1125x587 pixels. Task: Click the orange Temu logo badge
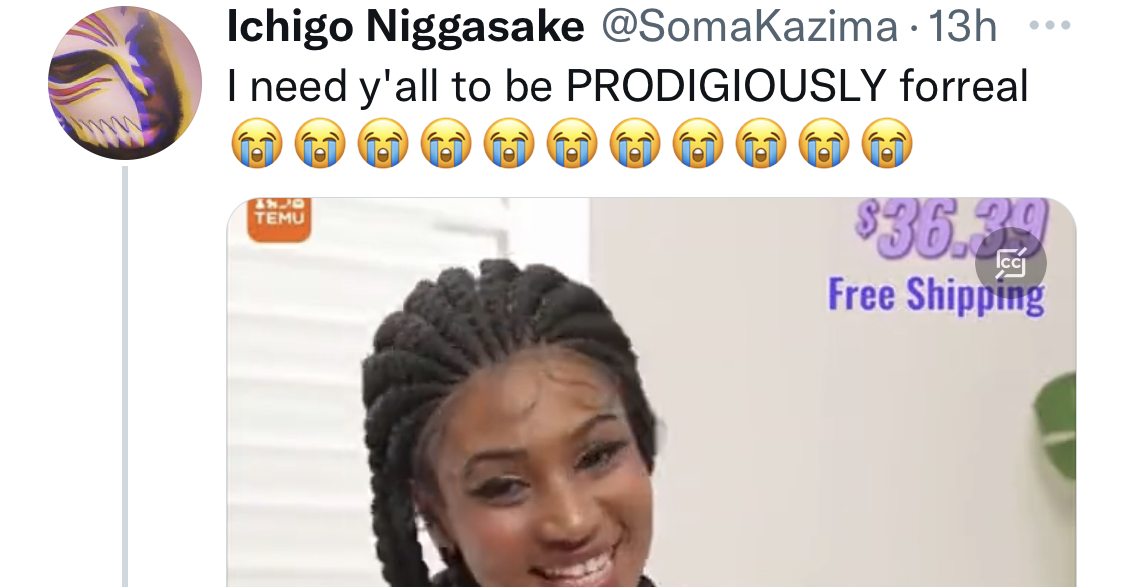pos(279,219)
